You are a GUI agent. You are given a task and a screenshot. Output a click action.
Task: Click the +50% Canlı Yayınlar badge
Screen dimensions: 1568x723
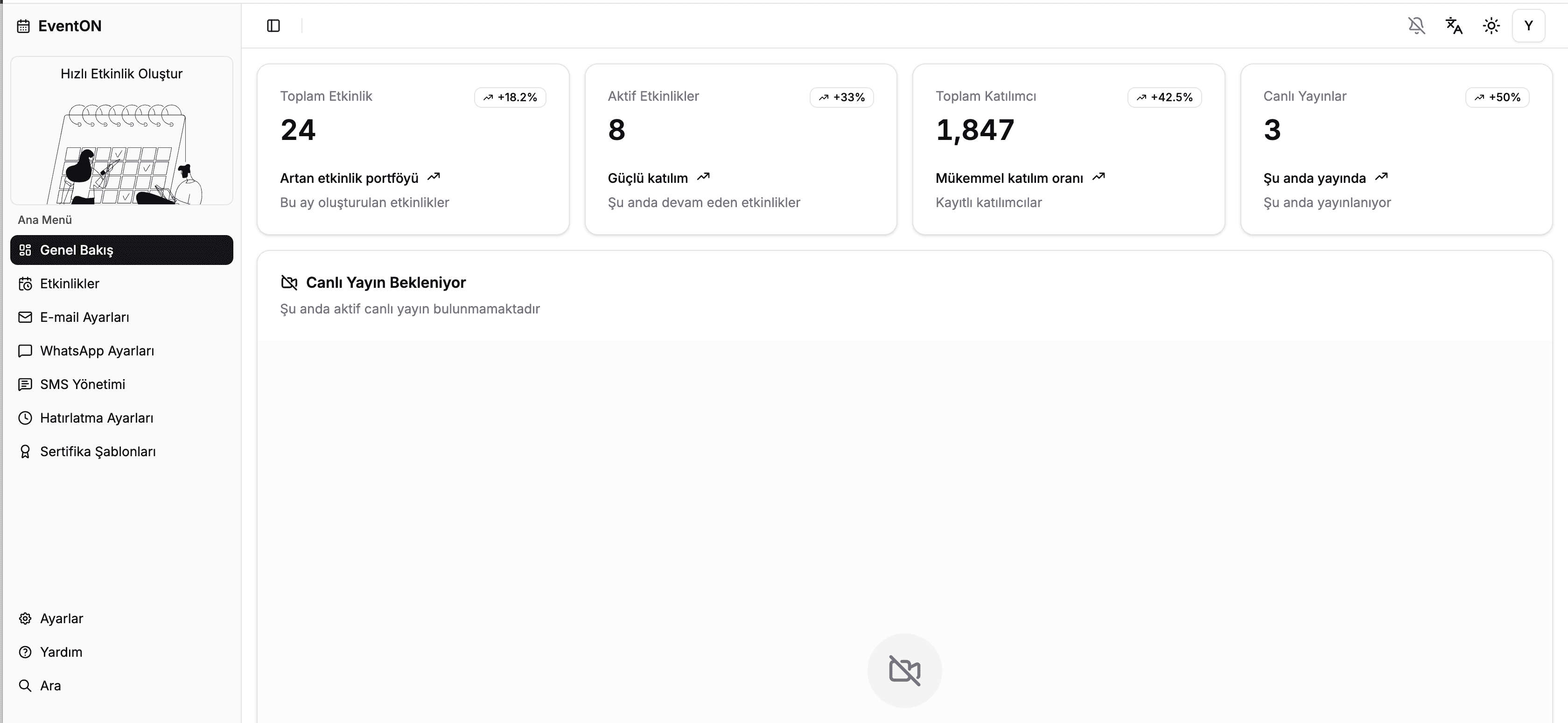point(1497,97)
